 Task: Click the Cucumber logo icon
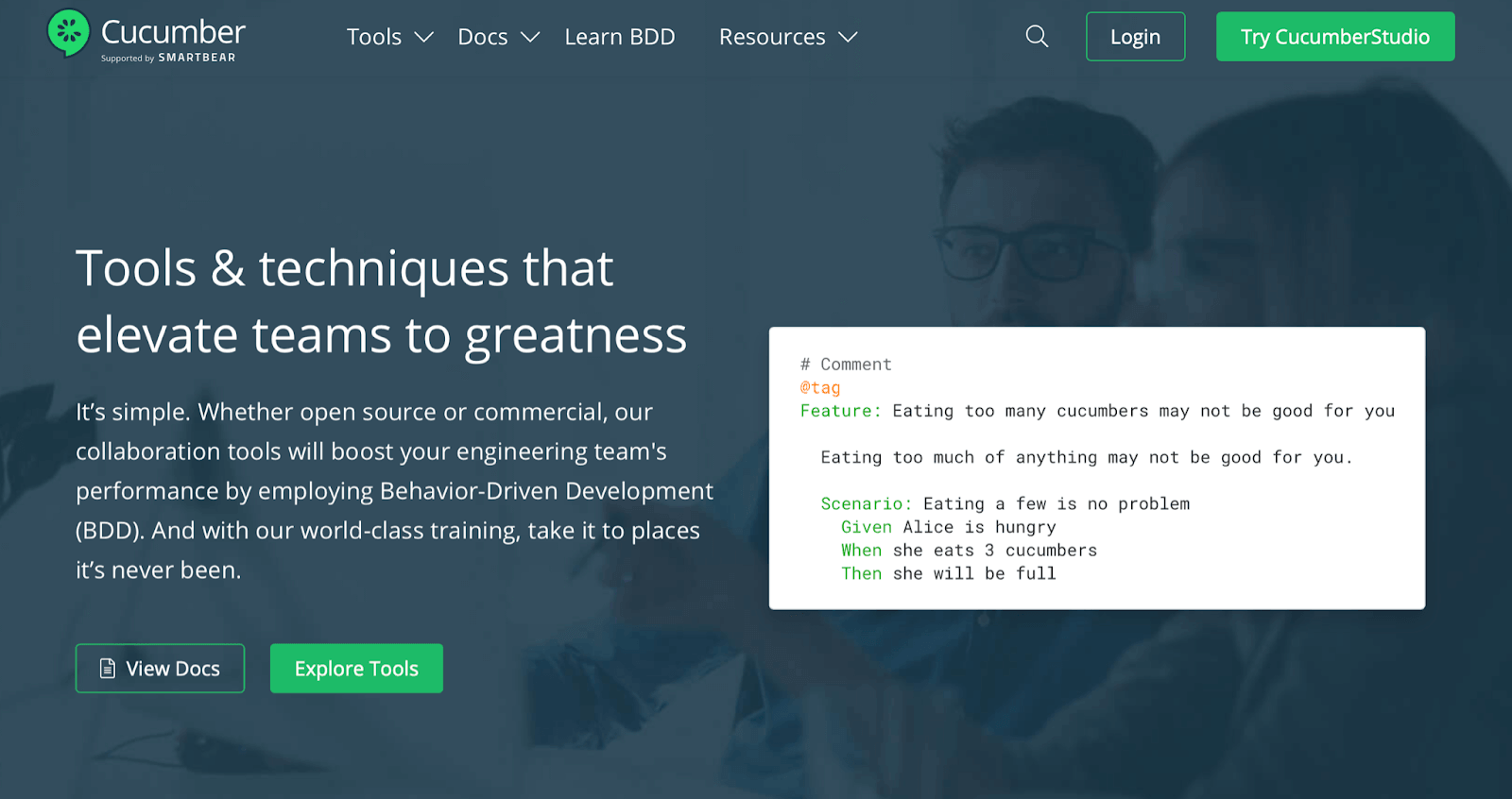[x=69, y=33]
